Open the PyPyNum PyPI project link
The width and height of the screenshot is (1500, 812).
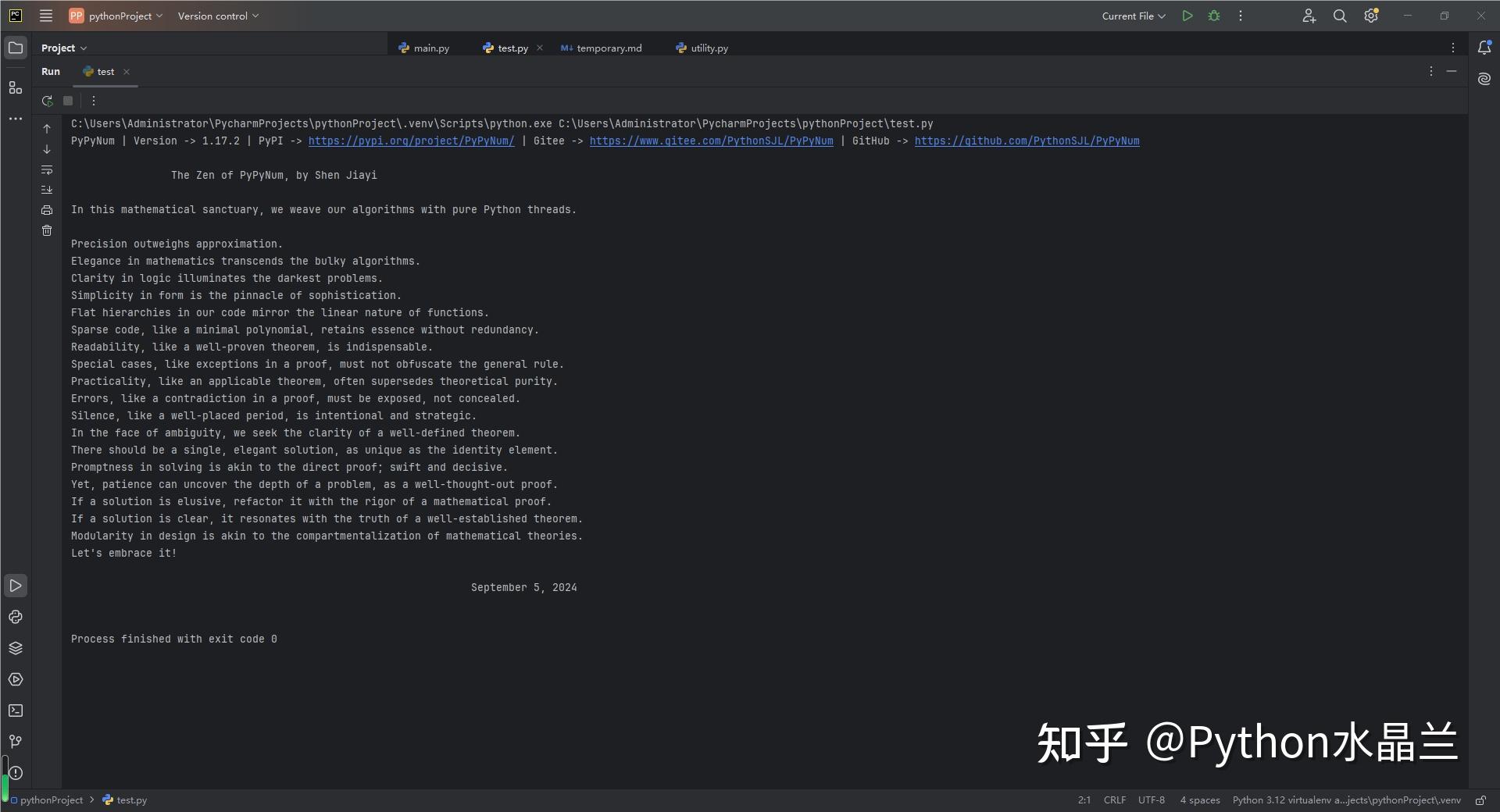(412, 141)
